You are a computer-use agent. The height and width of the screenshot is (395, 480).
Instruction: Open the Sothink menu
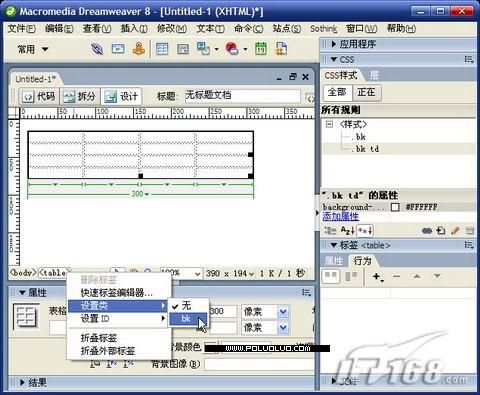[x=324, y=29]
